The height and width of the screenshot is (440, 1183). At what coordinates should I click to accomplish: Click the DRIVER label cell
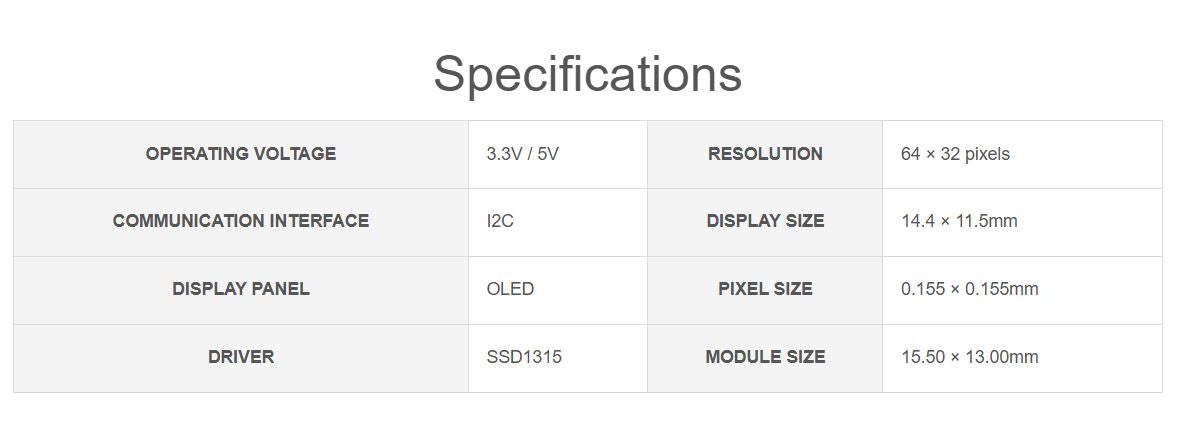click(241, 357)
